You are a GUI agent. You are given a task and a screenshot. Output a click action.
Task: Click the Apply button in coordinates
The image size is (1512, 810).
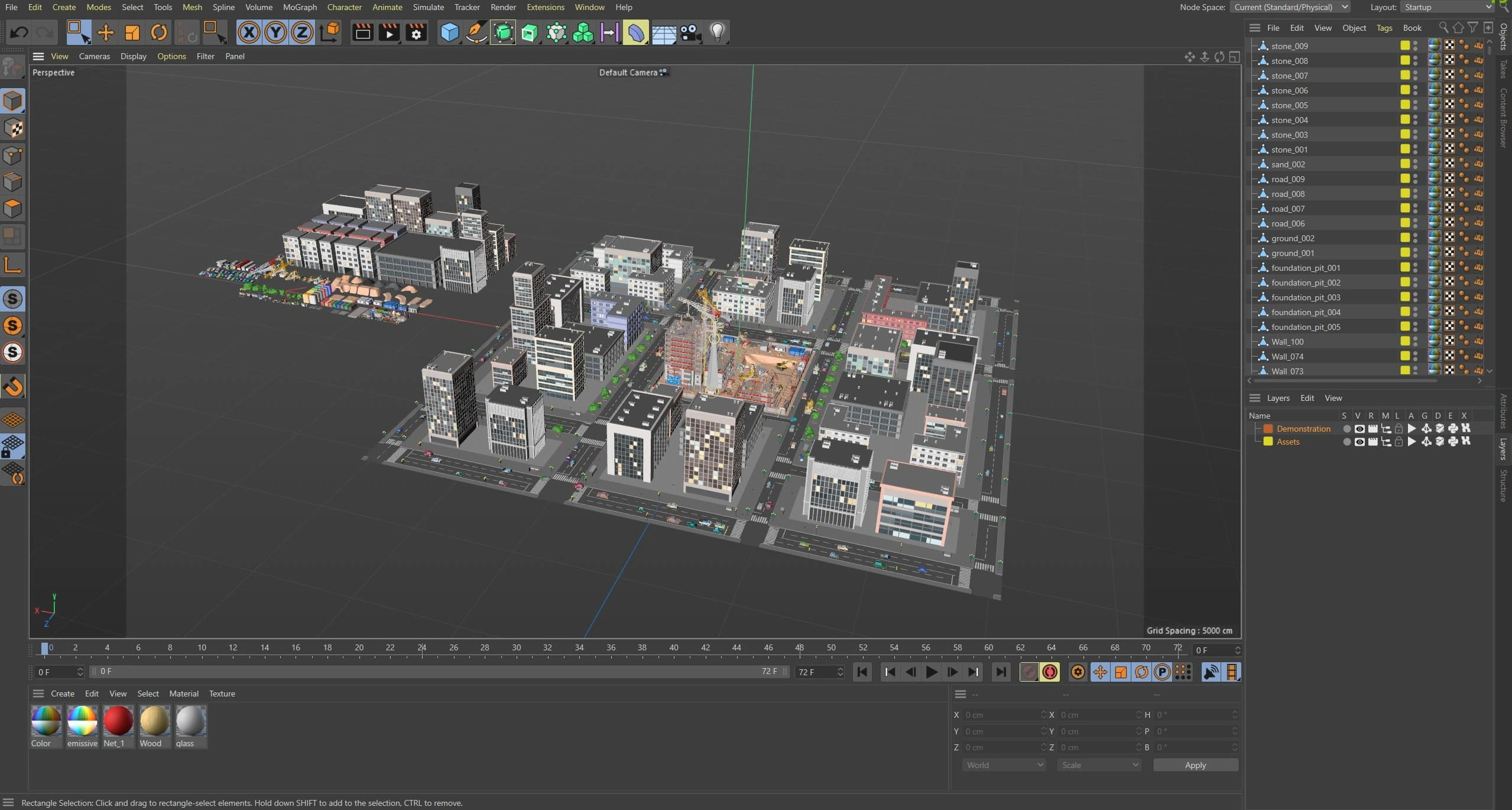pyautogui.click(x=1195, y=765)
